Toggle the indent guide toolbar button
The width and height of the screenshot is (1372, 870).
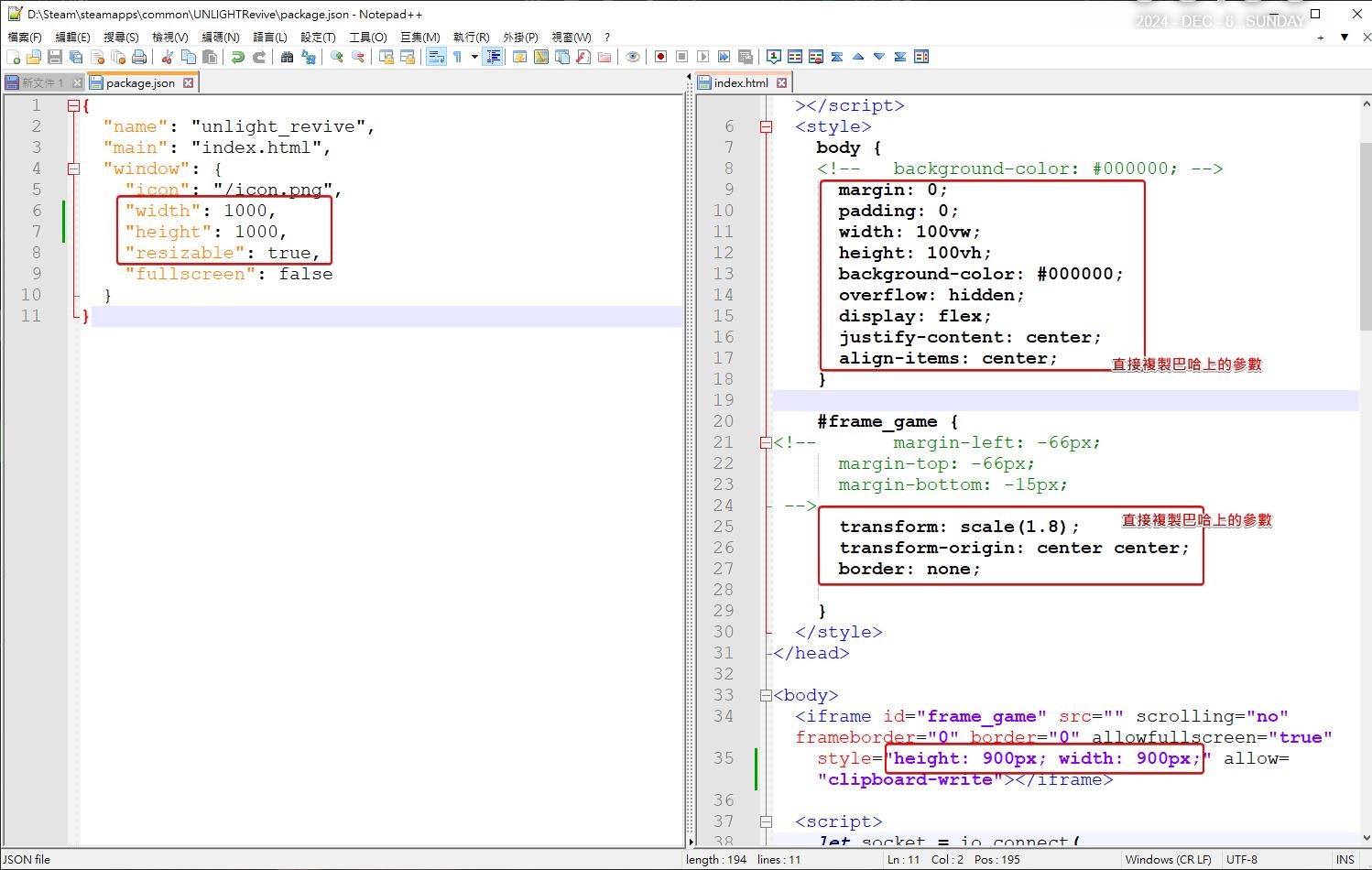[494, 57]
